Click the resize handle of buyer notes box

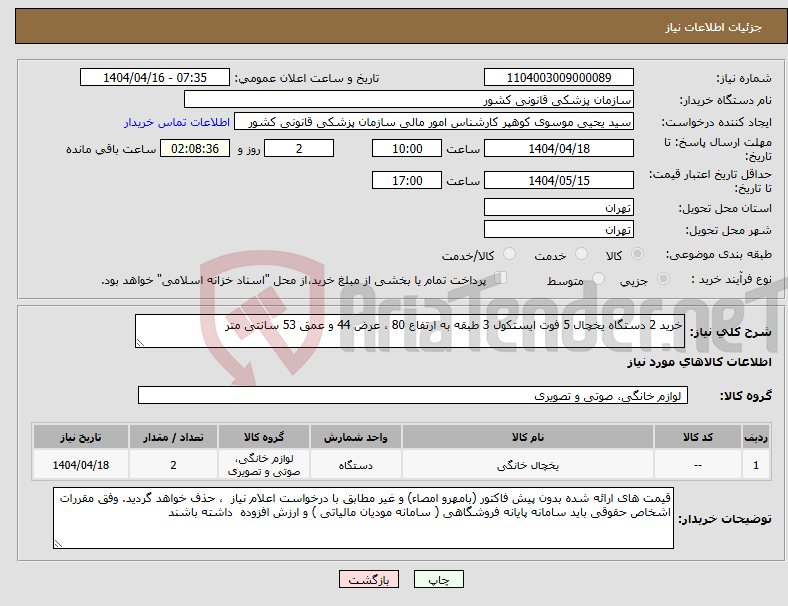58,543
